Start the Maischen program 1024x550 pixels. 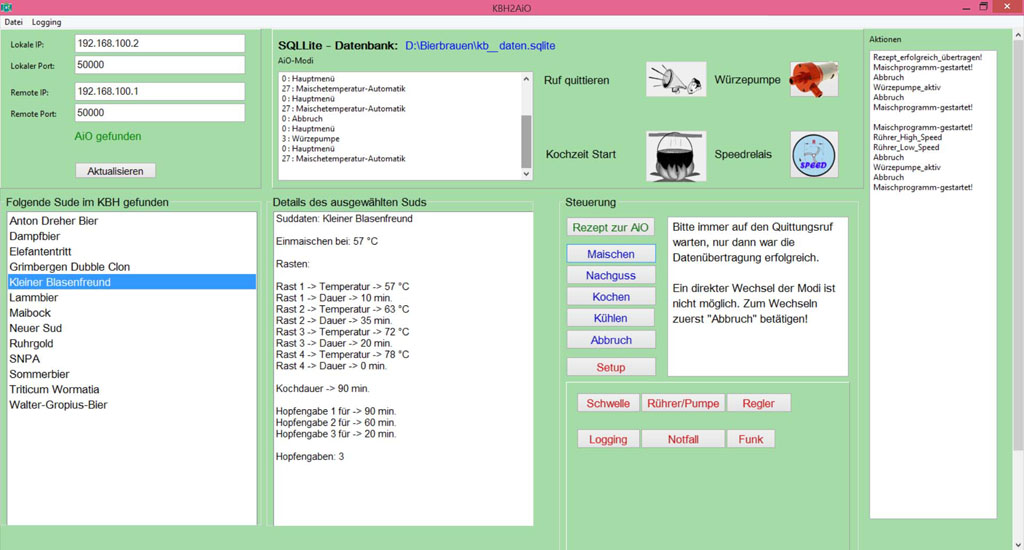point(611,254)
